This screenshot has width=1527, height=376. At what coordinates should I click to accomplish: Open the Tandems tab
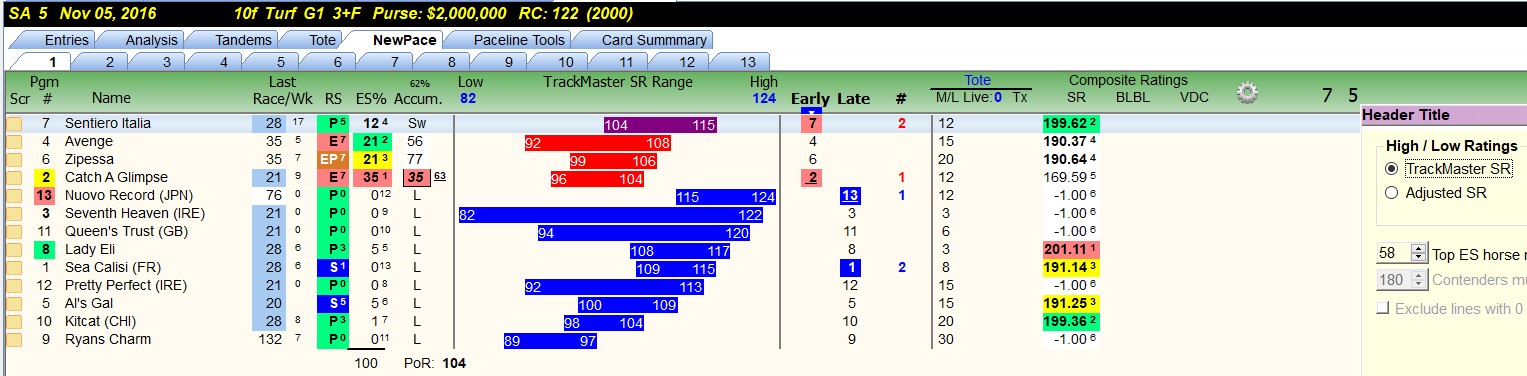(243, 40)
